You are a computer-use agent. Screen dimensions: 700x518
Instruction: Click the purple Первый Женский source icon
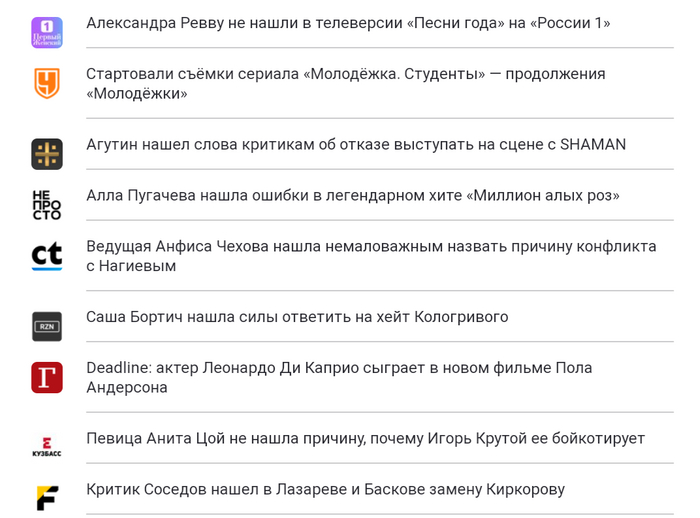click(x=47, y=32)
